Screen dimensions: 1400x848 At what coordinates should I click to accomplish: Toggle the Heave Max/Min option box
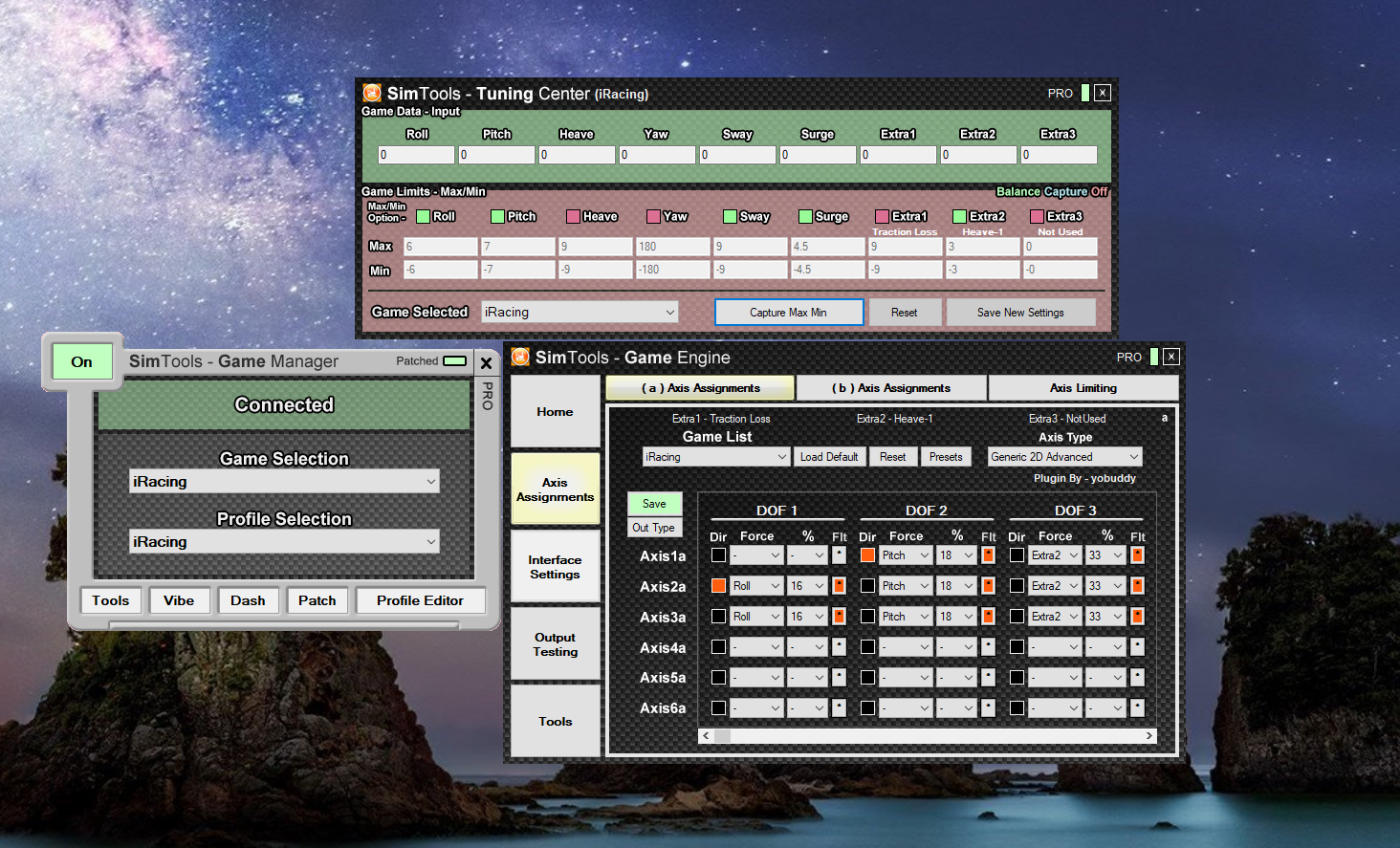pyautogui.click(x=573, y=216)
